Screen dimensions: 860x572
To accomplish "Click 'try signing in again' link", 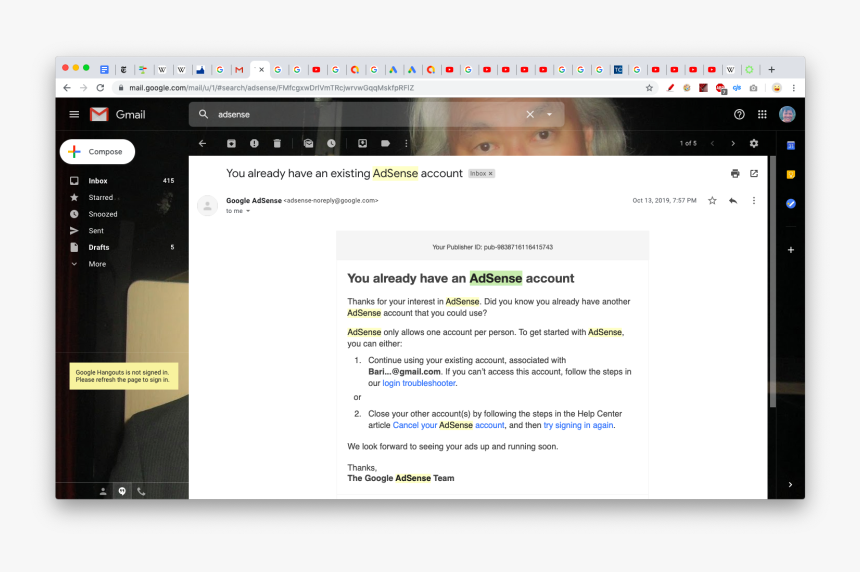I will coord(578,425).
